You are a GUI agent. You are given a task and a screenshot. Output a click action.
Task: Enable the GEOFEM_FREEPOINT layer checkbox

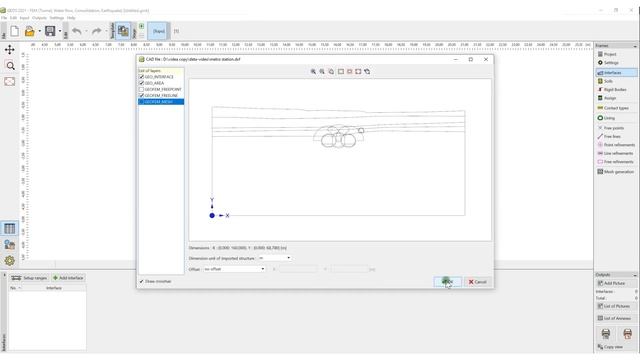click(142, 89)
